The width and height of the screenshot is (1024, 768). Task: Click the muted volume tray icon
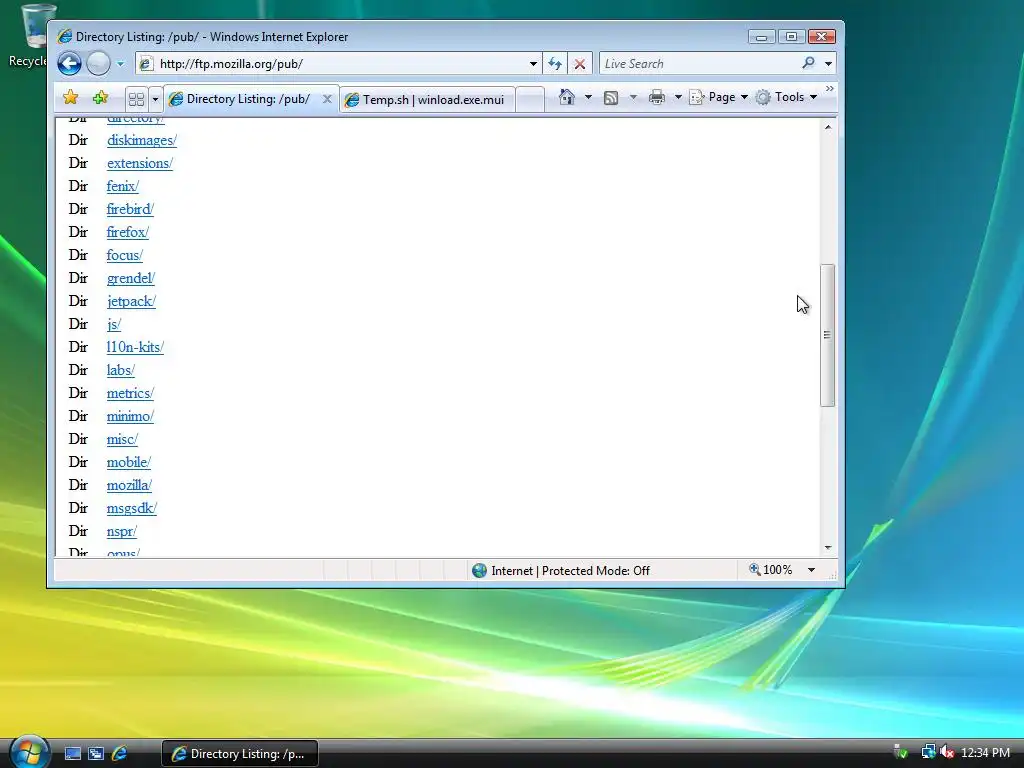coord(947,753)
